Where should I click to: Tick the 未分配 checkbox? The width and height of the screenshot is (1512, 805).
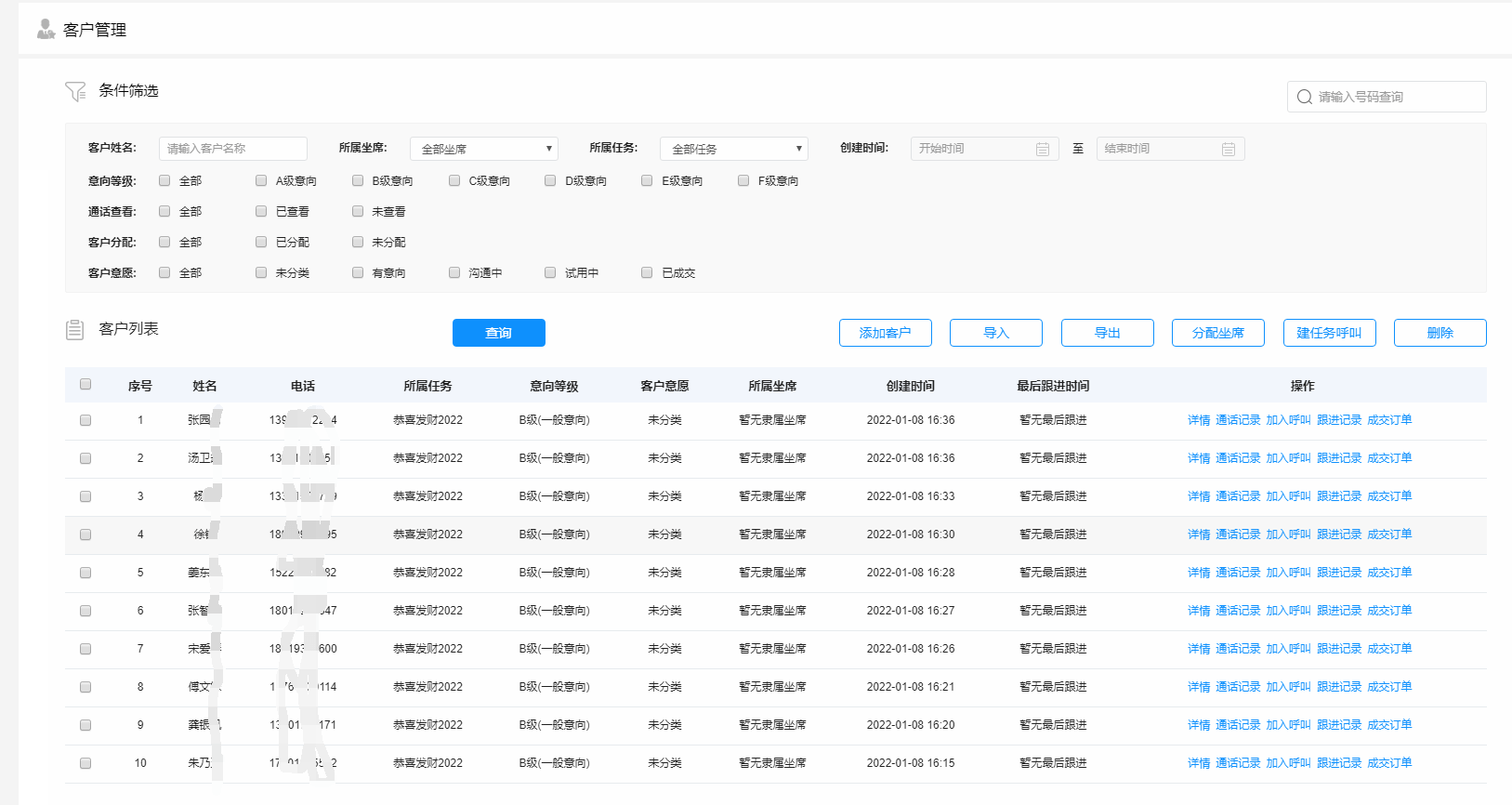click(x=358, y=242)
